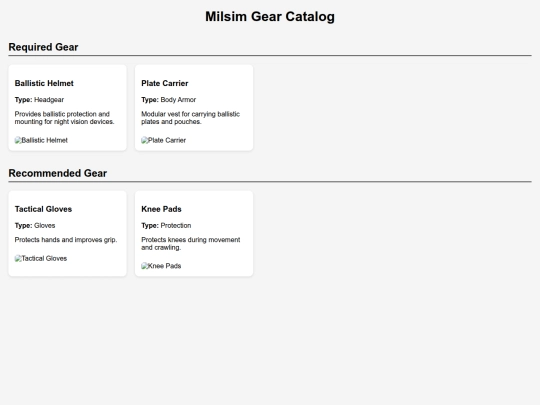The width and height of the screenshot is (540, 405).
Task: Select the Knee Pads card title
Action: coord(161,209)
